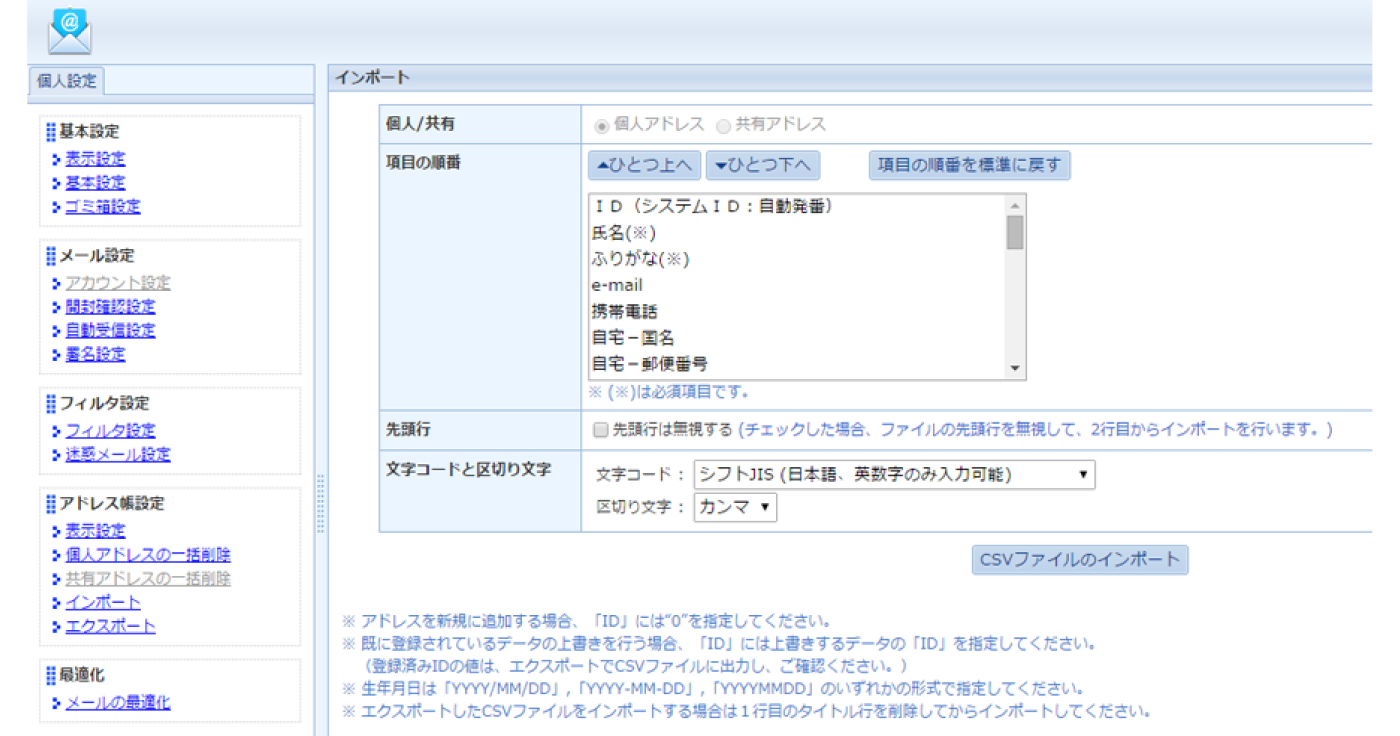Select ふりがな(※) in the item list
The width and height of the screenshot is (1400, 736).
tap(796, 259)
